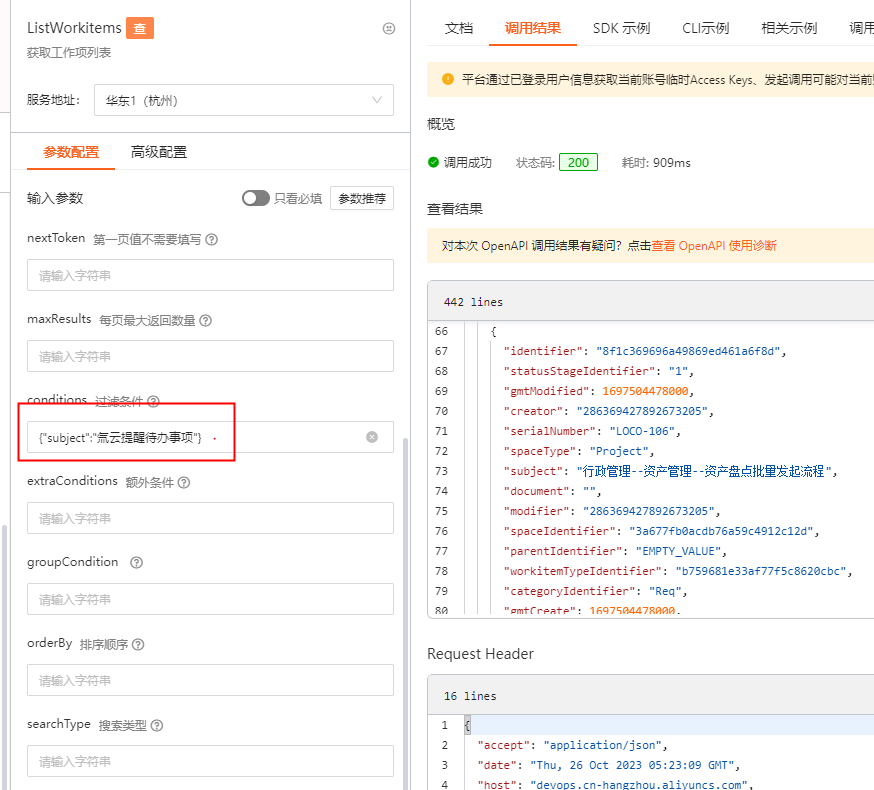This screenshot has height=790, width=874.
Task: Click the 耗时: 909ms text
Action: click(x=656, y=163)
